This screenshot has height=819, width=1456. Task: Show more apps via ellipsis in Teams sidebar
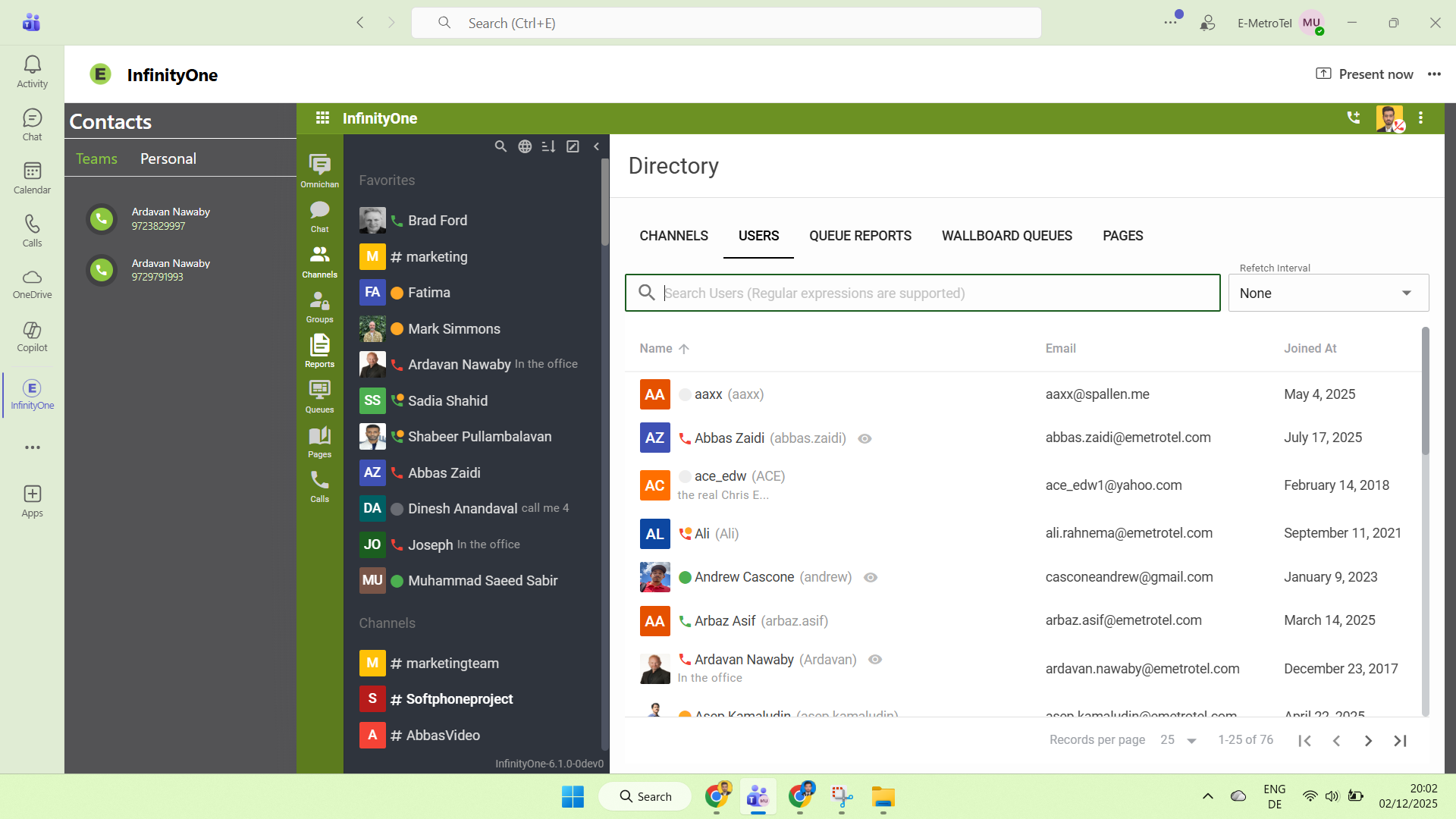32,447
